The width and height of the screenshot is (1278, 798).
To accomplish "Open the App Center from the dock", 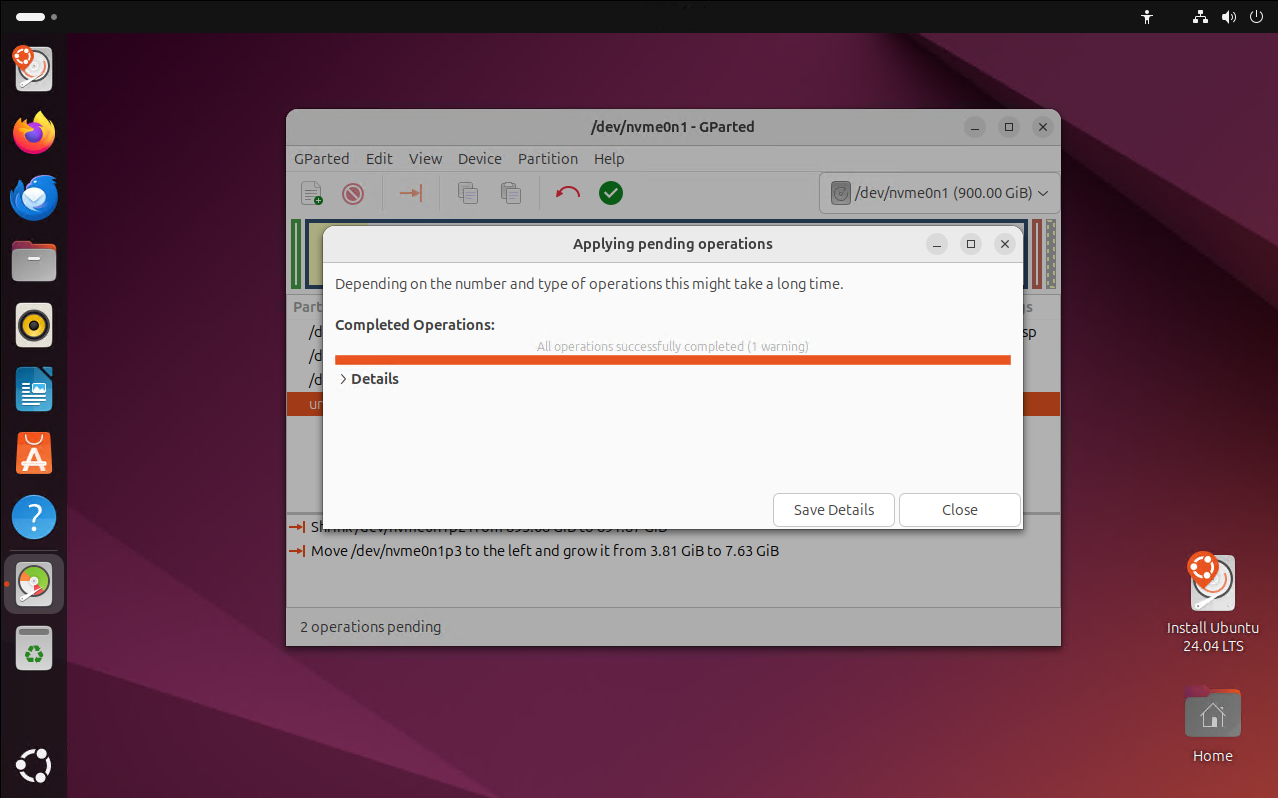I will [34, 453].
